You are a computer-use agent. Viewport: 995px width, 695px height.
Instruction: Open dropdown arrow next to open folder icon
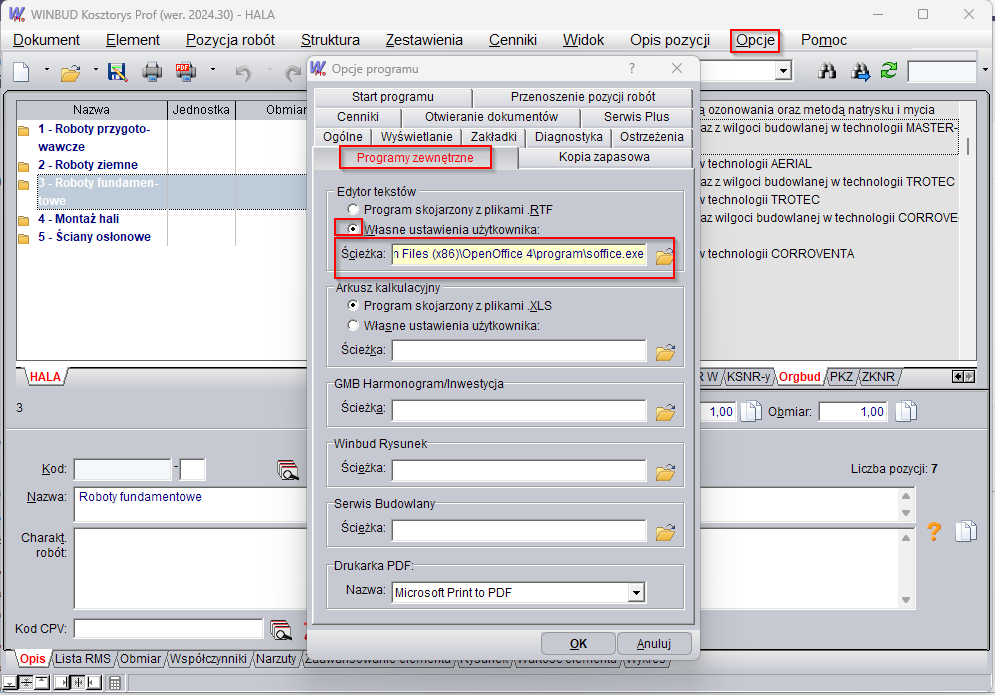(95, 70)
